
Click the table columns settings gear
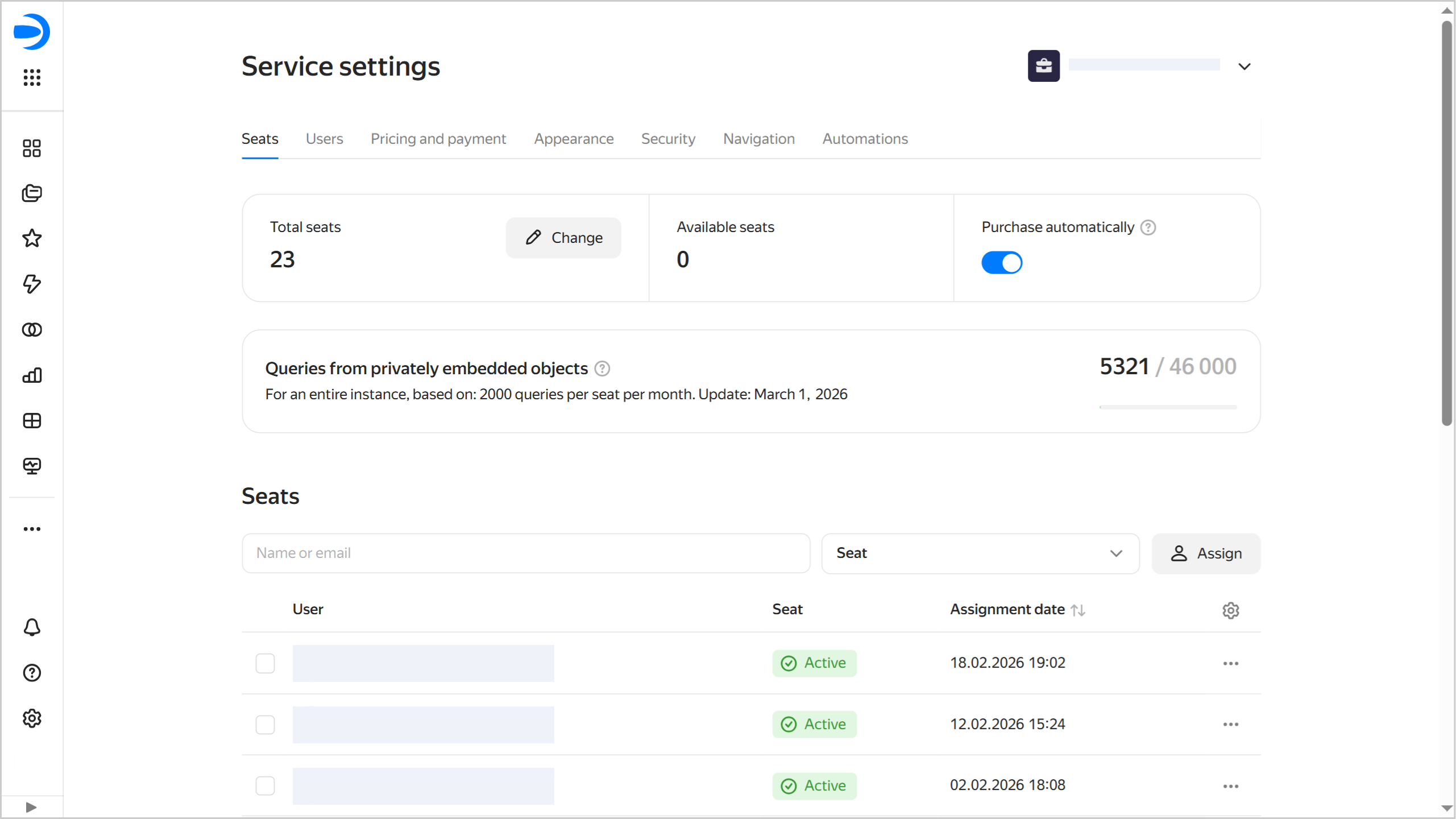point(1230,610)
